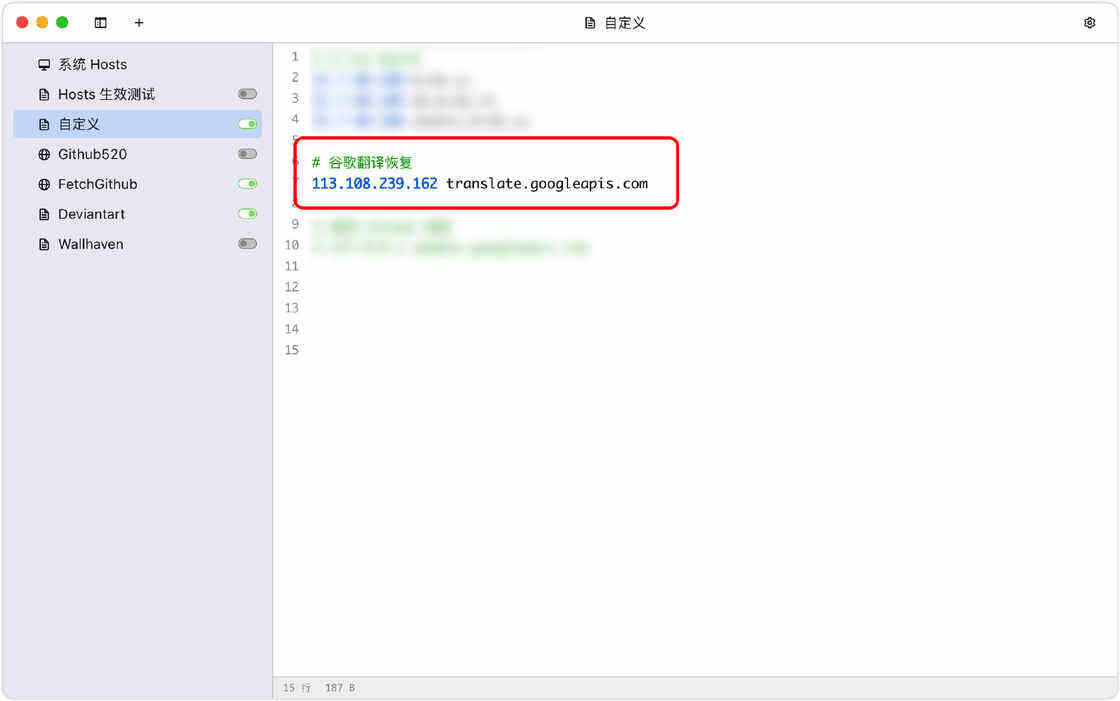Click line number 15 in gutter

(291, 350)
